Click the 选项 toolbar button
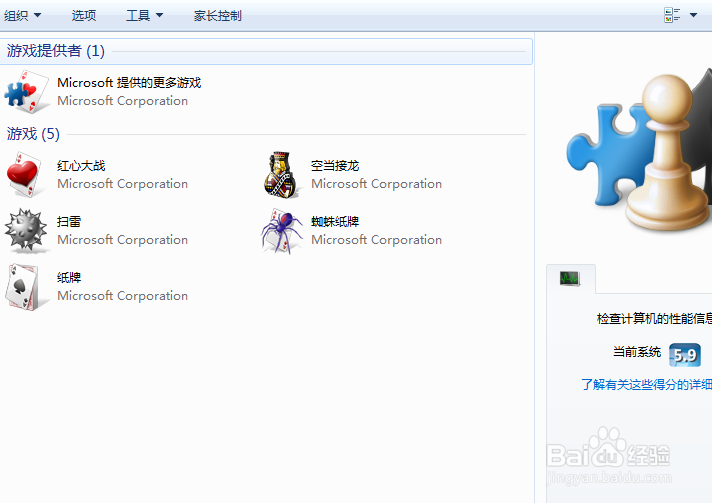712x503 pixels. pos(84,16)
